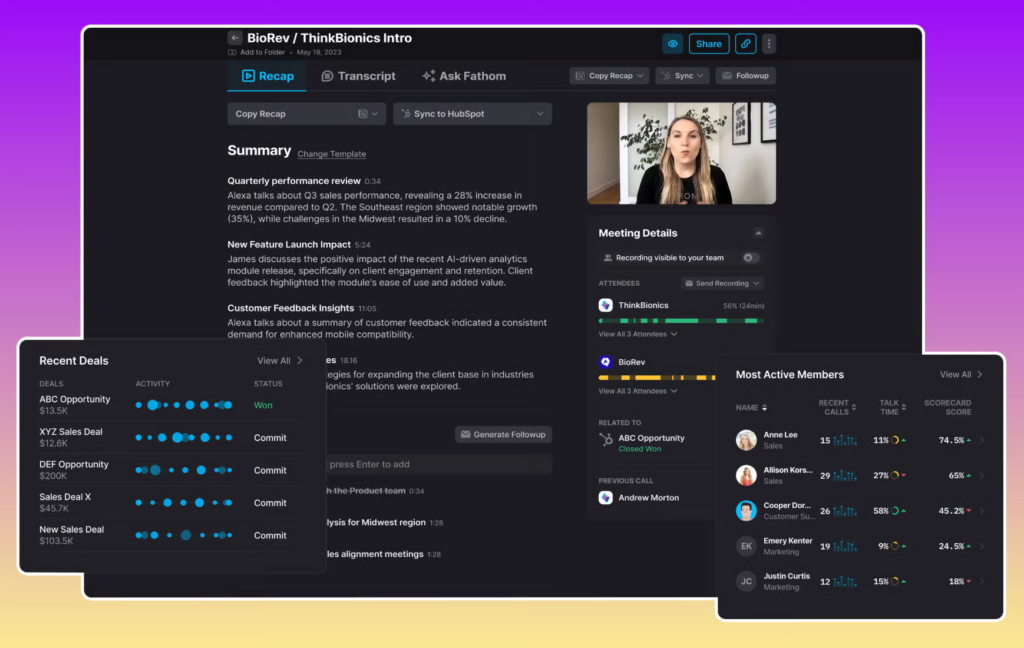Click Anne Lee's profile avatar

tap(746, 440)
